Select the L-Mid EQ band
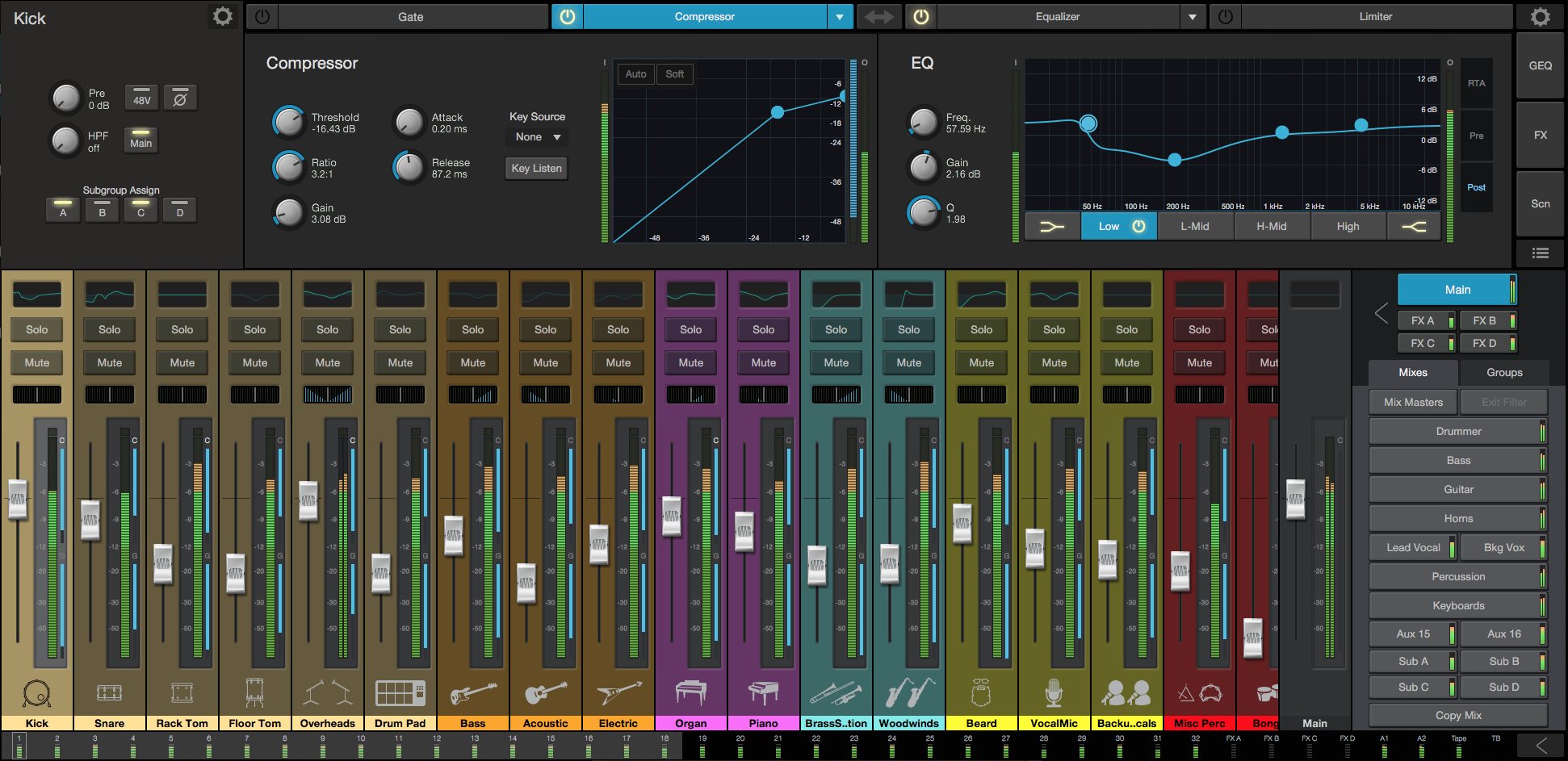Image resolution: width=1568 pixels, height=761 pixels. click(x=1195, y=227)
